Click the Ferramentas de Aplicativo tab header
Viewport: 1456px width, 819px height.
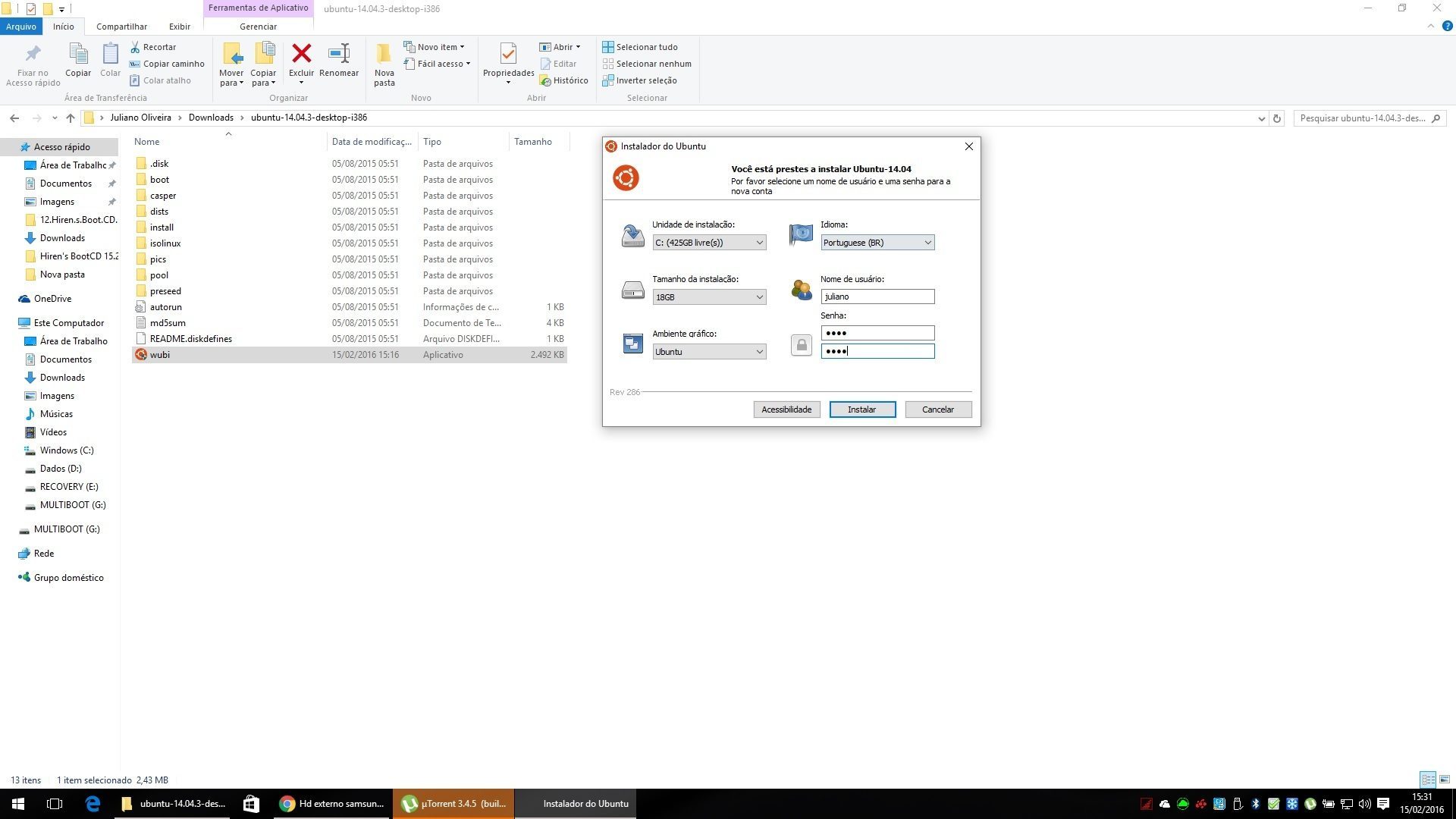pyautogui.click(x=258, y=8)
